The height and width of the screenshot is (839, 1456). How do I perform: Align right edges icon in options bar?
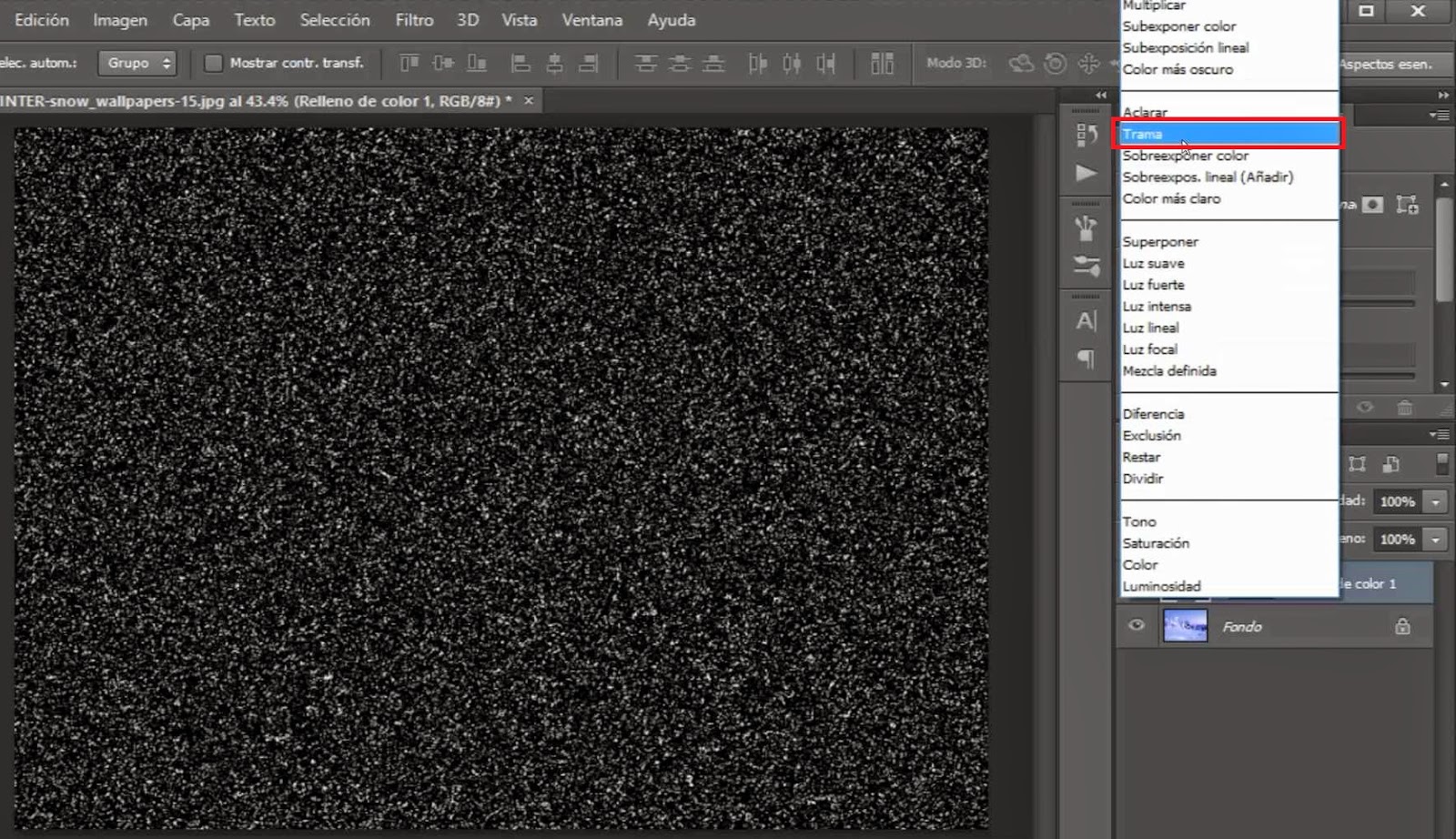(x=589, y=63)
